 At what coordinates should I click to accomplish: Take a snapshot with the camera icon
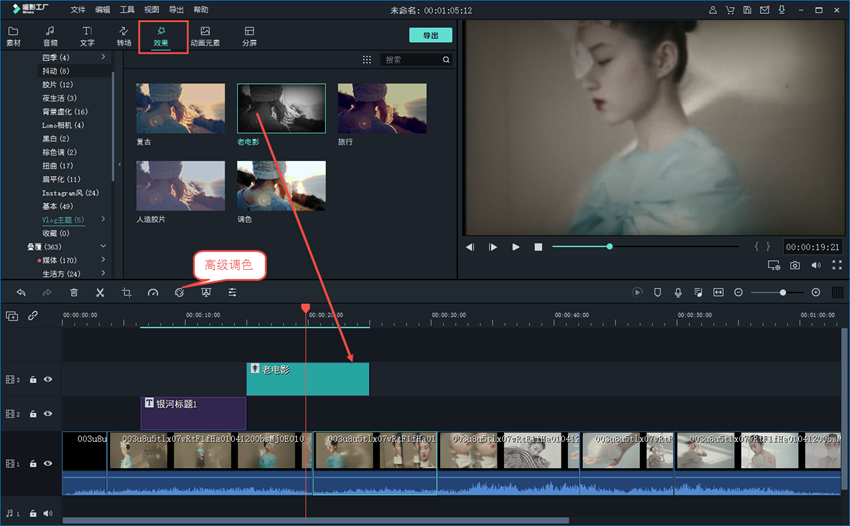point(795,266)
